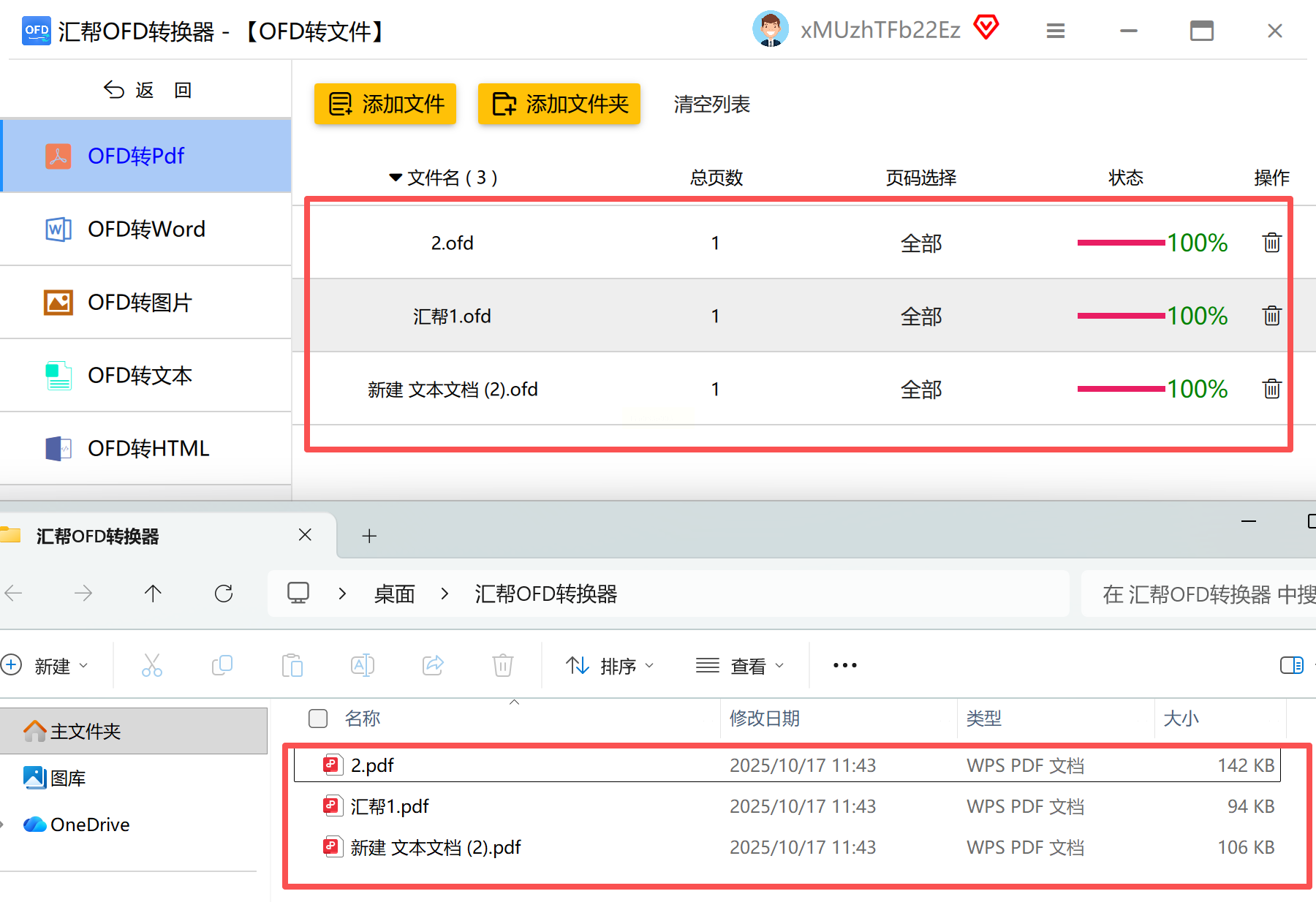Toggle the details pane icon in explorer
Image resolution: width=1316 pixels, height=902 pixels.
click(1292, 665)
